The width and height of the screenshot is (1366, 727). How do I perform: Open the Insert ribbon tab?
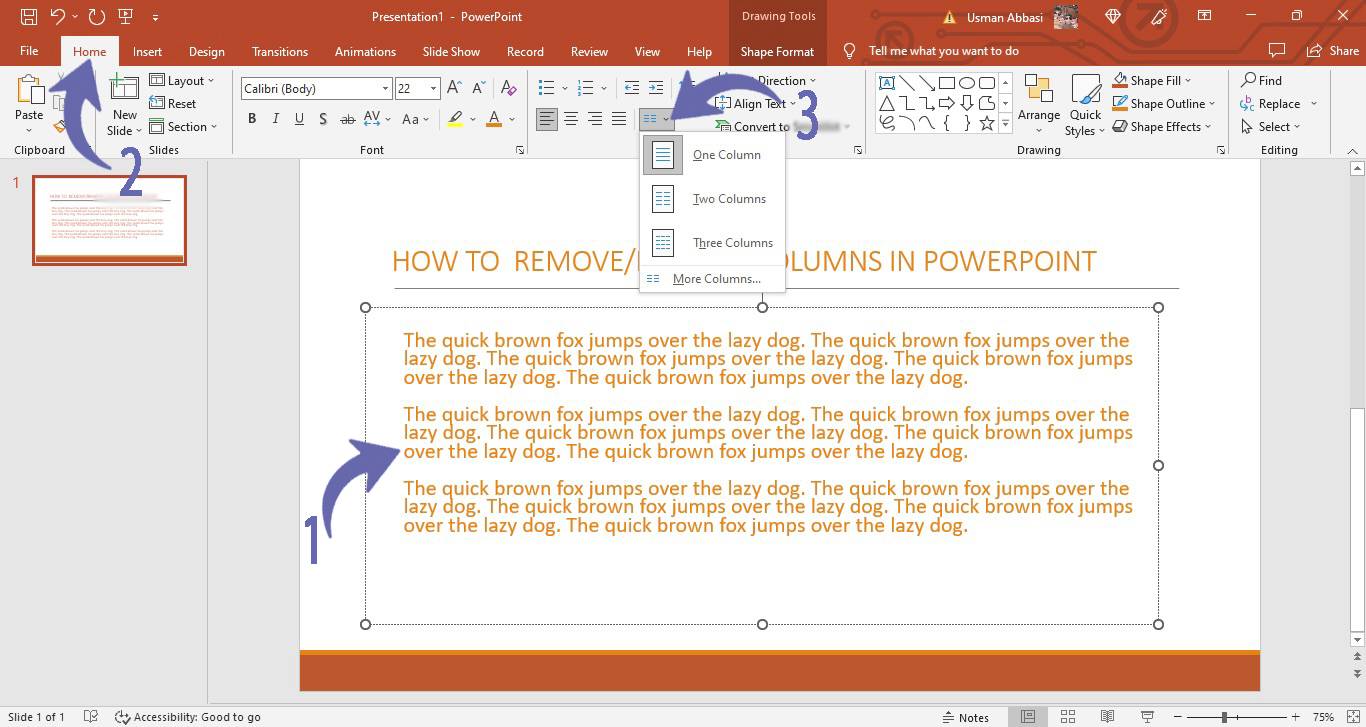point(147,51)
